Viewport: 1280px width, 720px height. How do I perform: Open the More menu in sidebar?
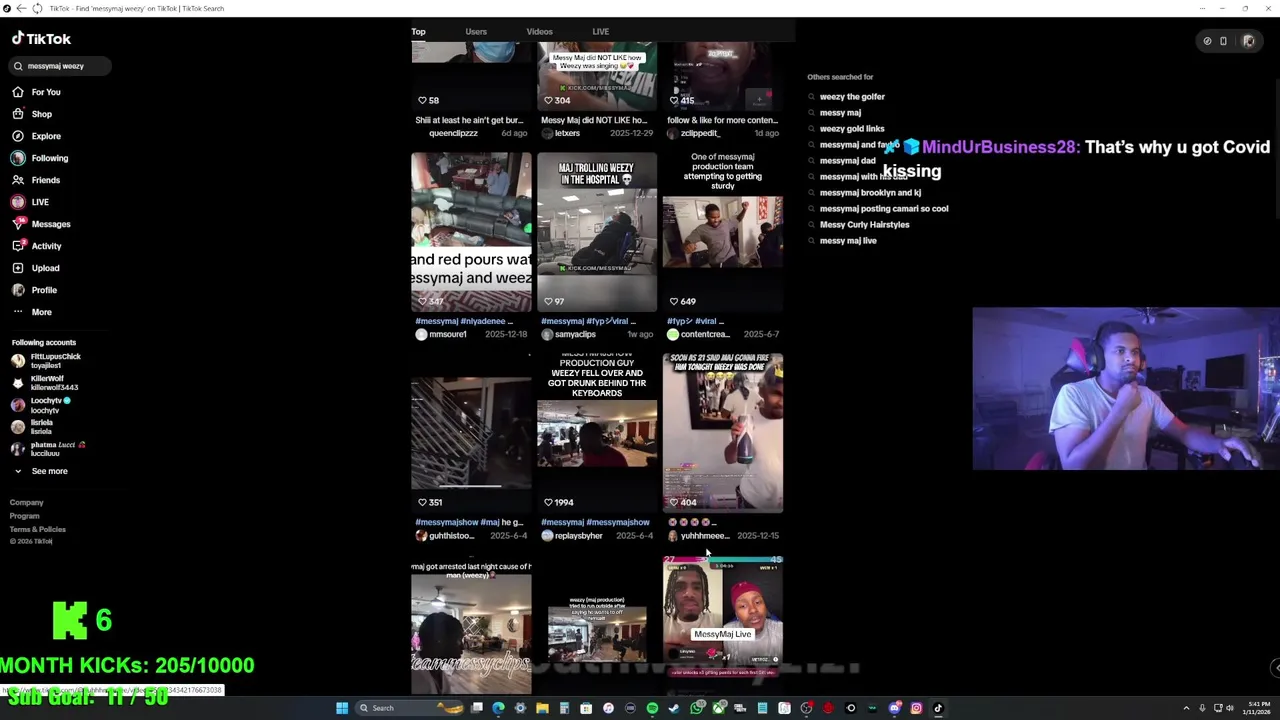[x=32, y=312]
